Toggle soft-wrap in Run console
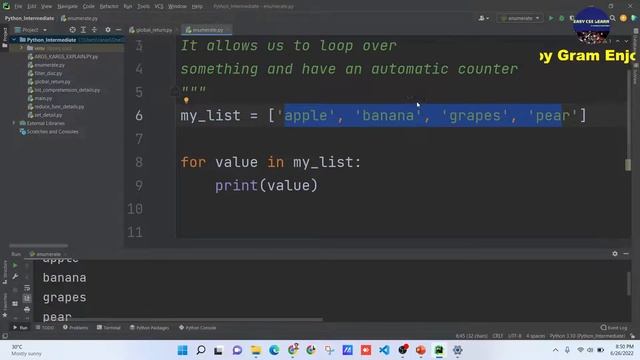640x360 pixels. tap(27, 288)
